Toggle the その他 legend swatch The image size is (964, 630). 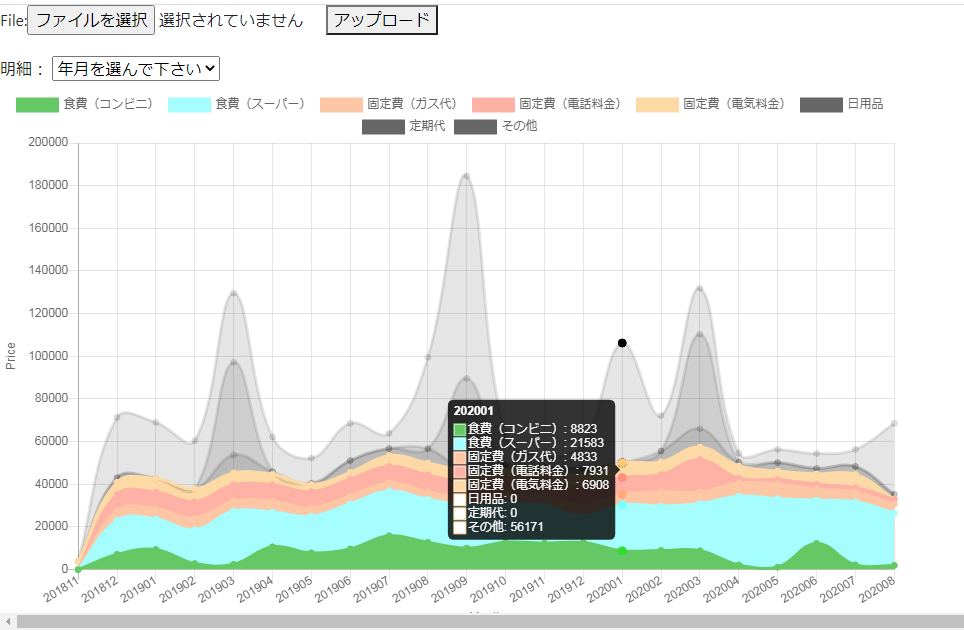click(475, 127)
